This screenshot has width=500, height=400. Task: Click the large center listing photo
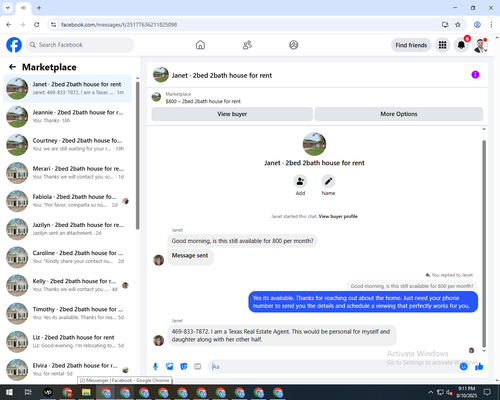pos(314,144)
